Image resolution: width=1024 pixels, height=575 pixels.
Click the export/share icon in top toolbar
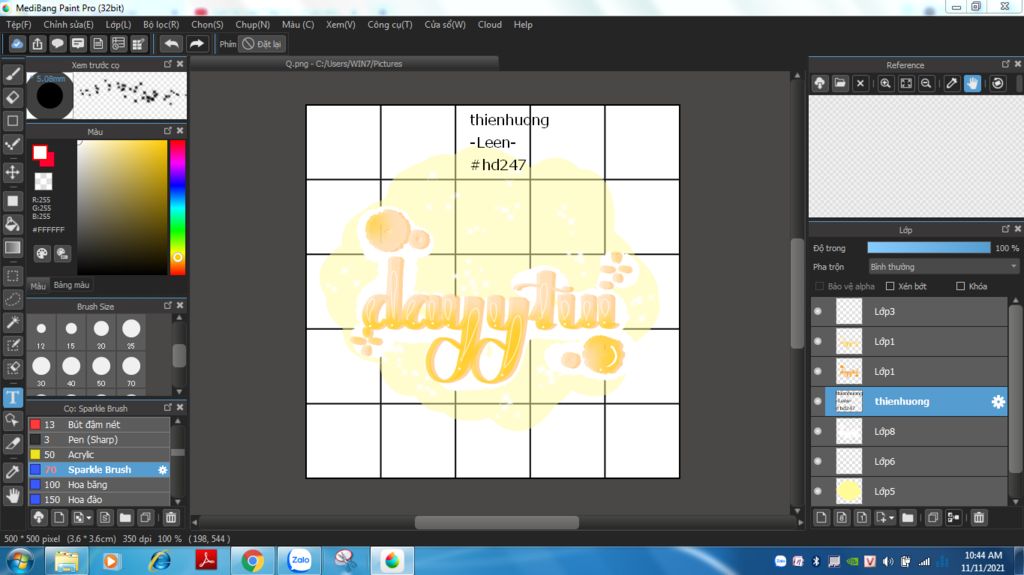pyautogui.click(x=37, y=44)
